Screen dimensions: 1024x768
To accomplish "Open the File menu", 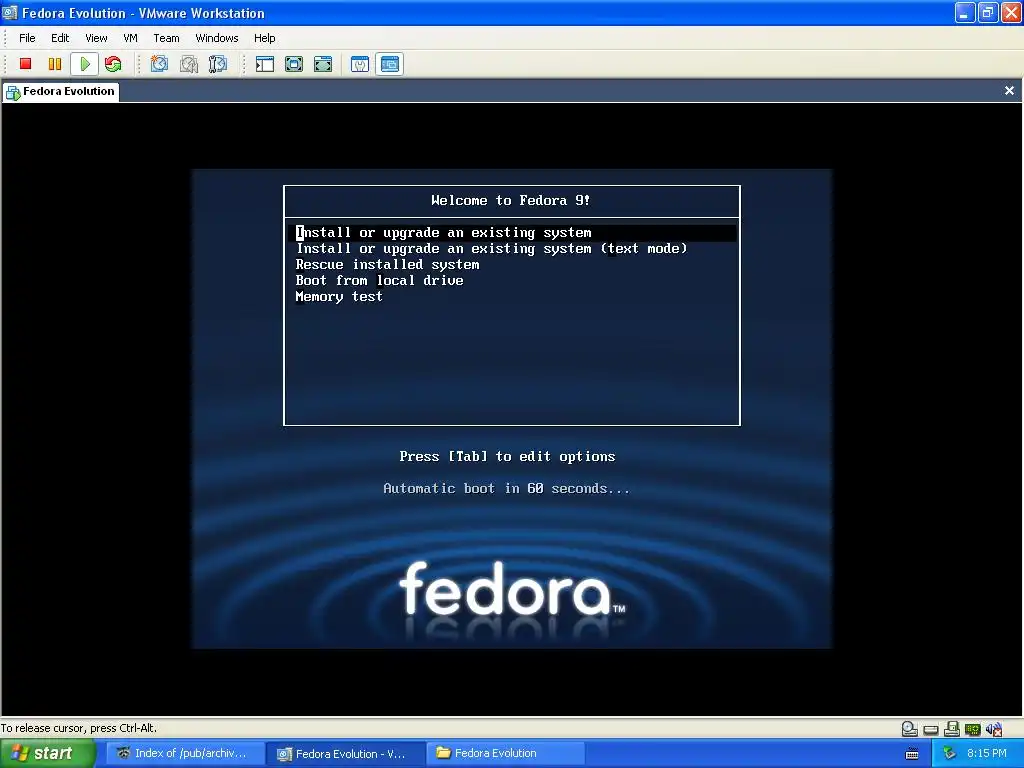I will click(27, 38).
